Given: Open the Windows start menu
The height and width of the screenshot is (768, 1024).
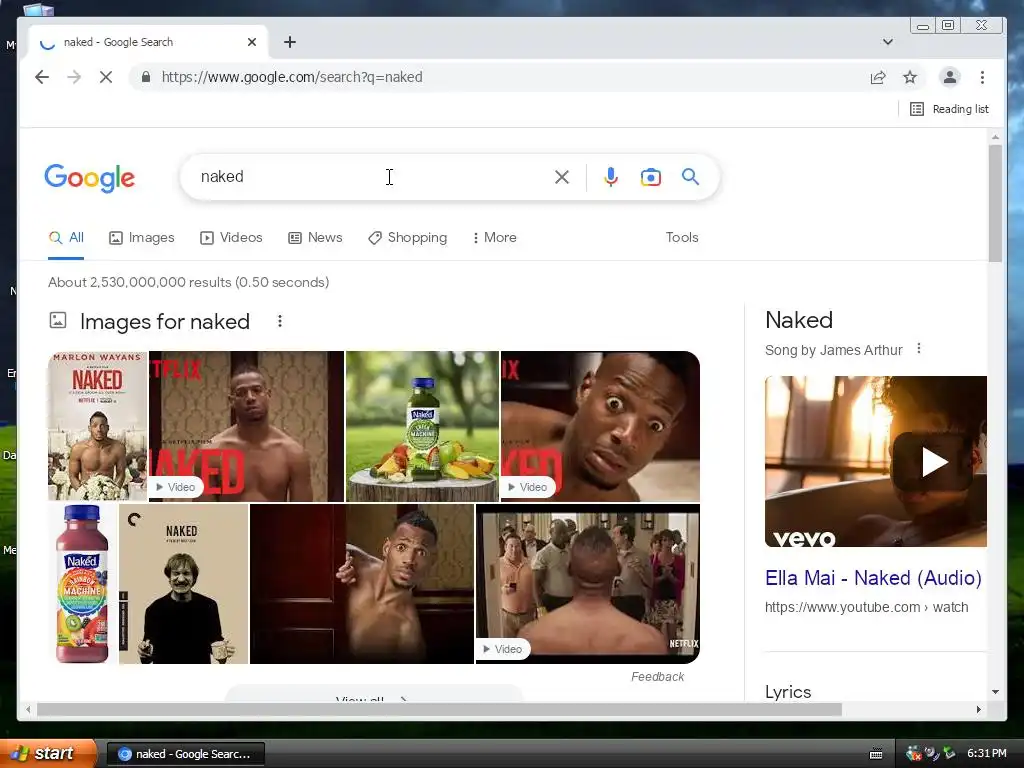Looking at the screenshot, I should [x=48, y=754].
